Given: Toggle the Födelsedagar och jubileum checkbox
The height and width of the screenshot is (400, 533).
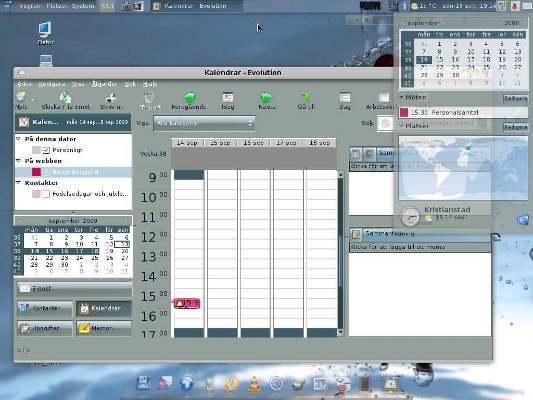Looking at the screenshot, I should click(x=46, y=194).
